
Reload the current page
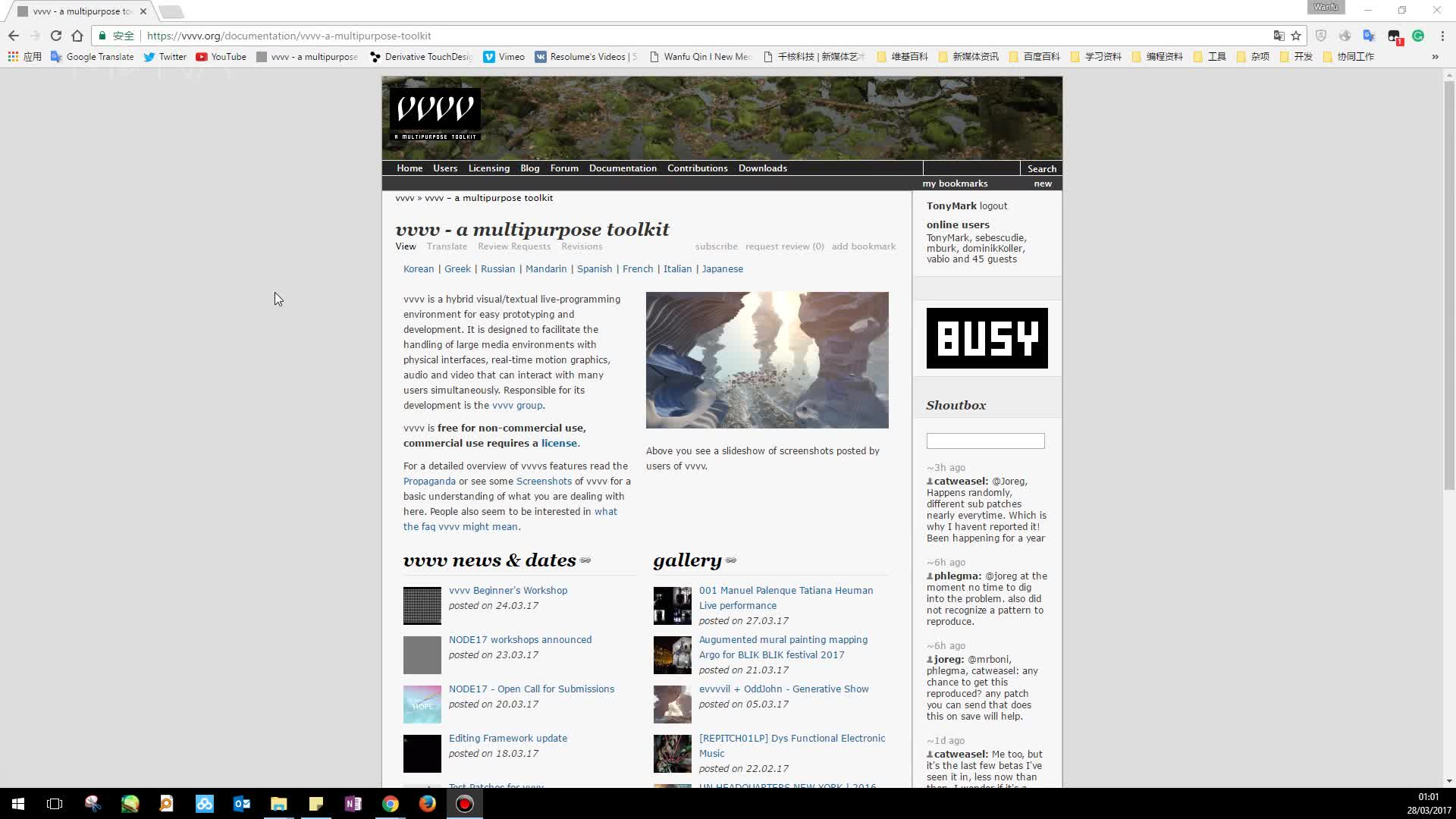55,36
